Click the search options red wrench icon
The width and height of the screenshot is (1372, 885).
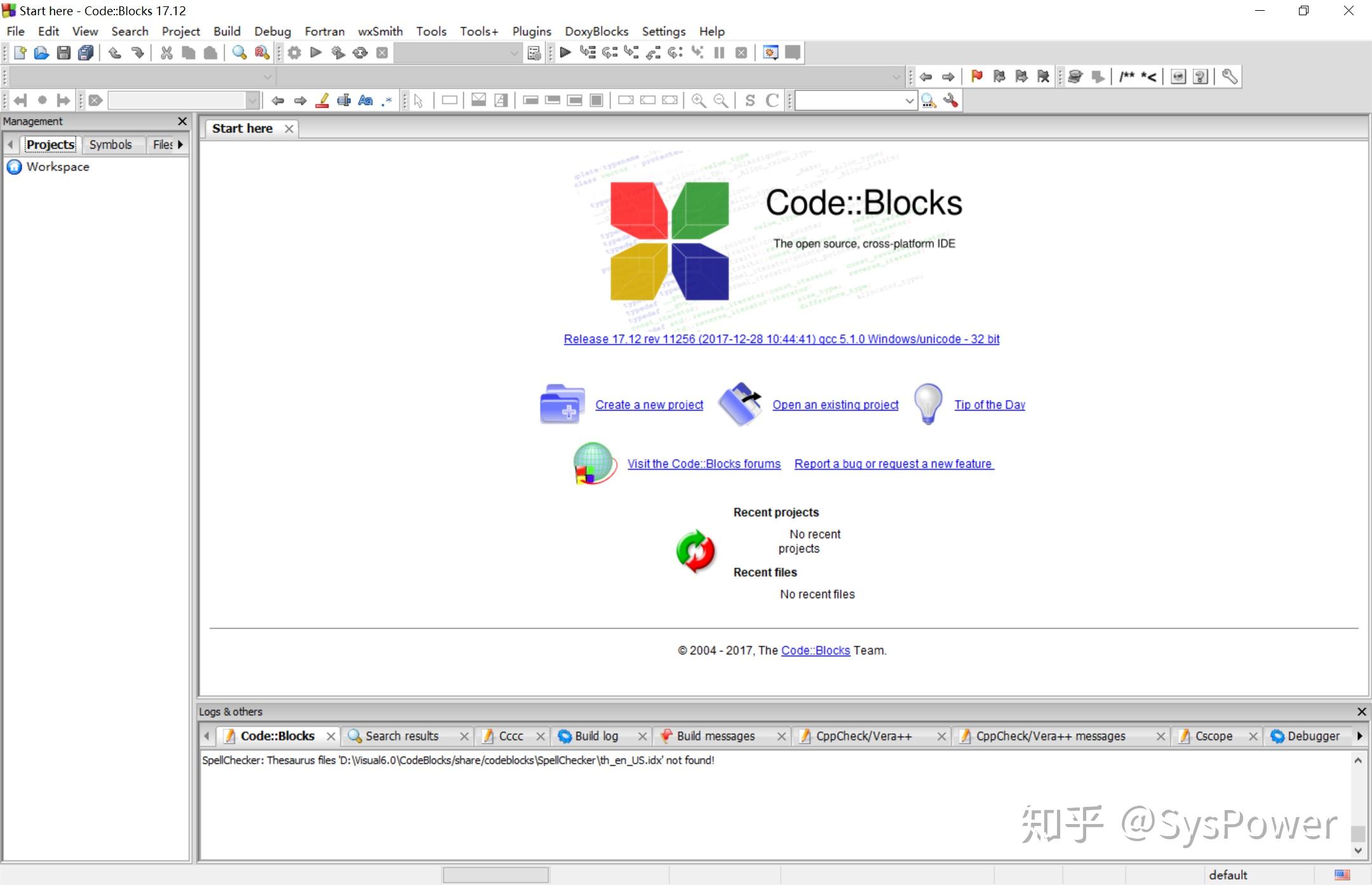[951, 100]
